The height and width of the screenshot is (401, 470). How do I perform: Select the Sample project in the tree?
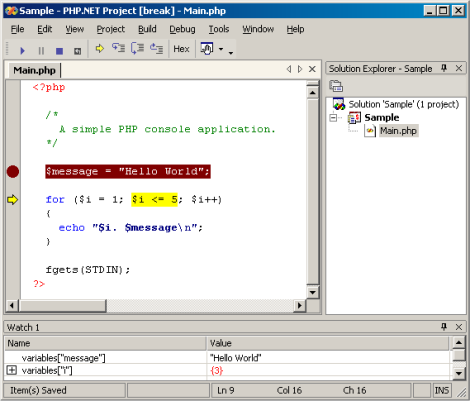coord(382,117)
